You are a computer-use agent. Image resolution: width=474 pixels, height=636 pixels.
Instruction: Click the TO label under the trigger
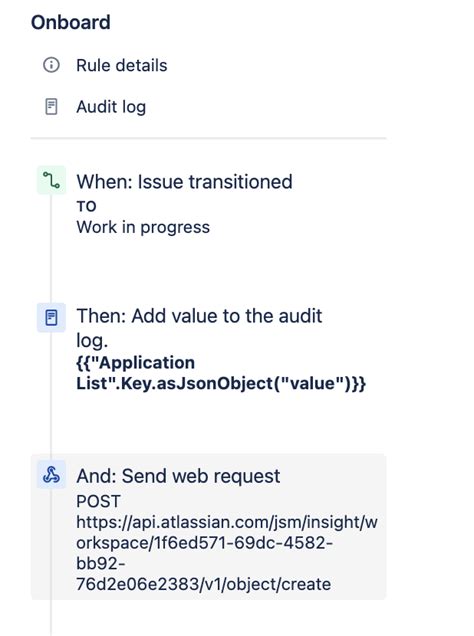point(86,206)
